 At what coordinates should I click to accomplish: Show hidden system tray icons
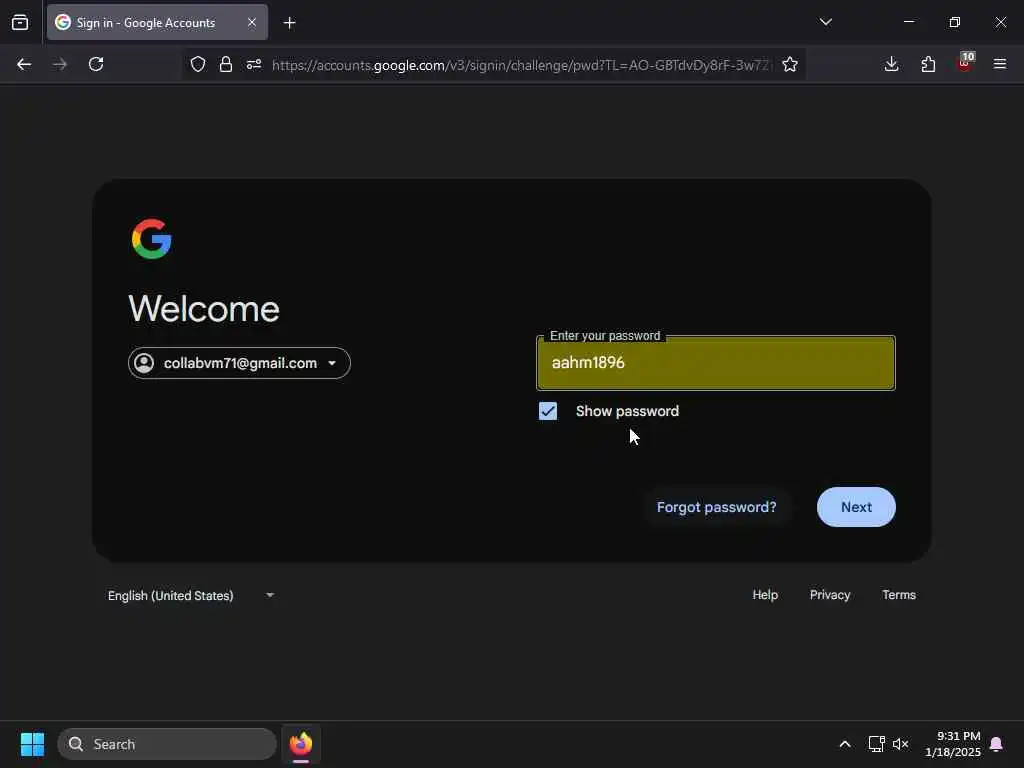(x=844, y=744)
